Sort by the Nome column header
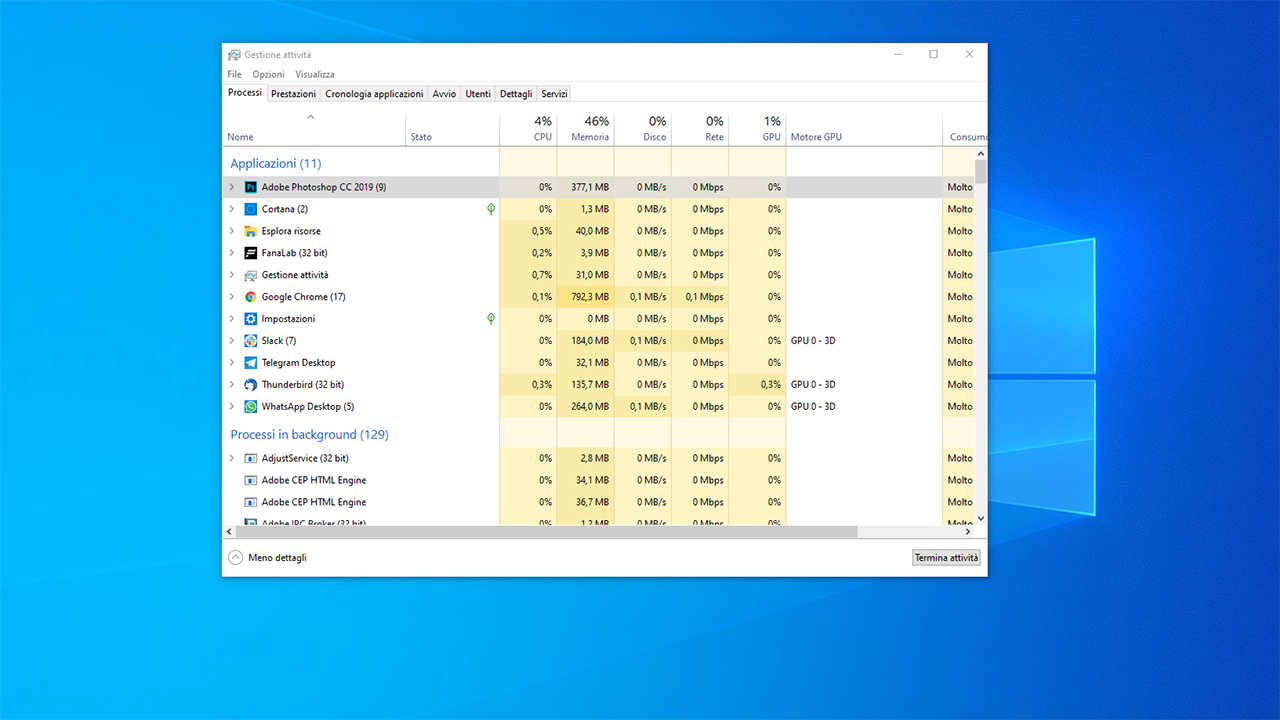1280x720 pixels. [x=314, y=128]
